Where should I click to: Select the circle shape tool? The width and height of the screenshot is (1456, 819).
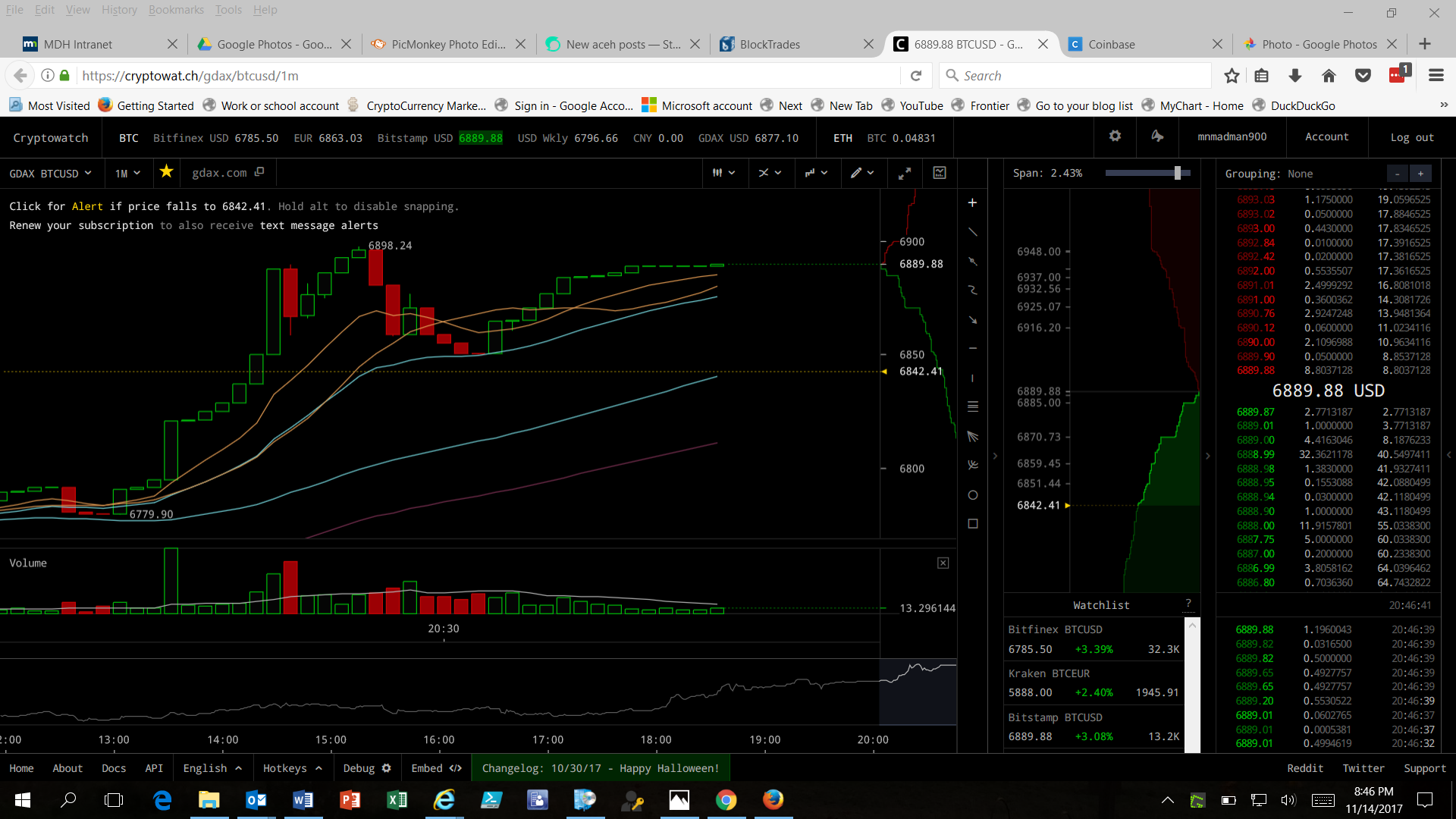pyautogui.click(x=973, y=495)
